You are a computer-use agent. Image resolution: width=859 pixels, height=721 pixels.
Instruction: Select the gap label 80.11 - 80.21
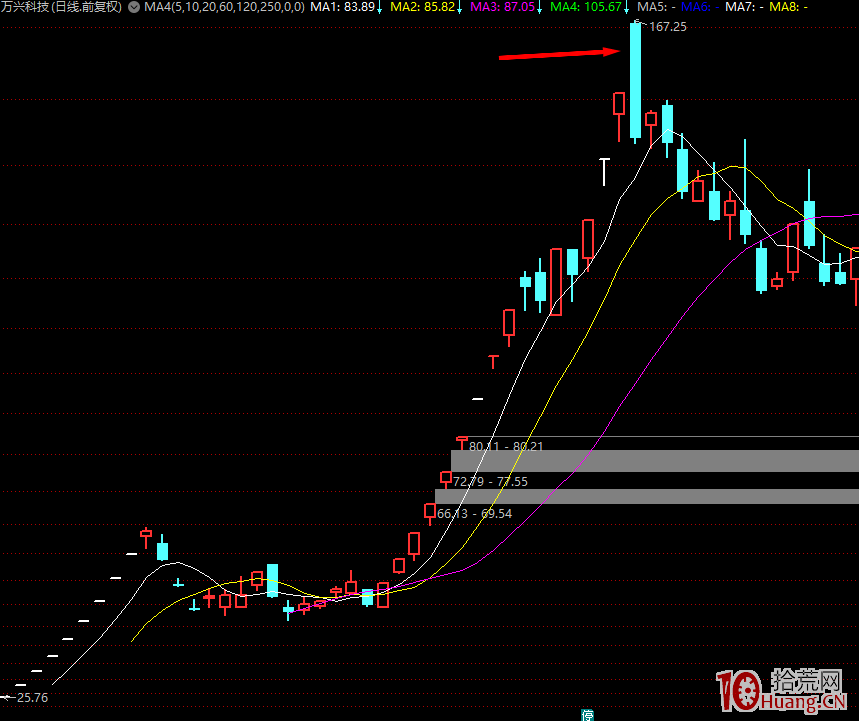(506, 446)
